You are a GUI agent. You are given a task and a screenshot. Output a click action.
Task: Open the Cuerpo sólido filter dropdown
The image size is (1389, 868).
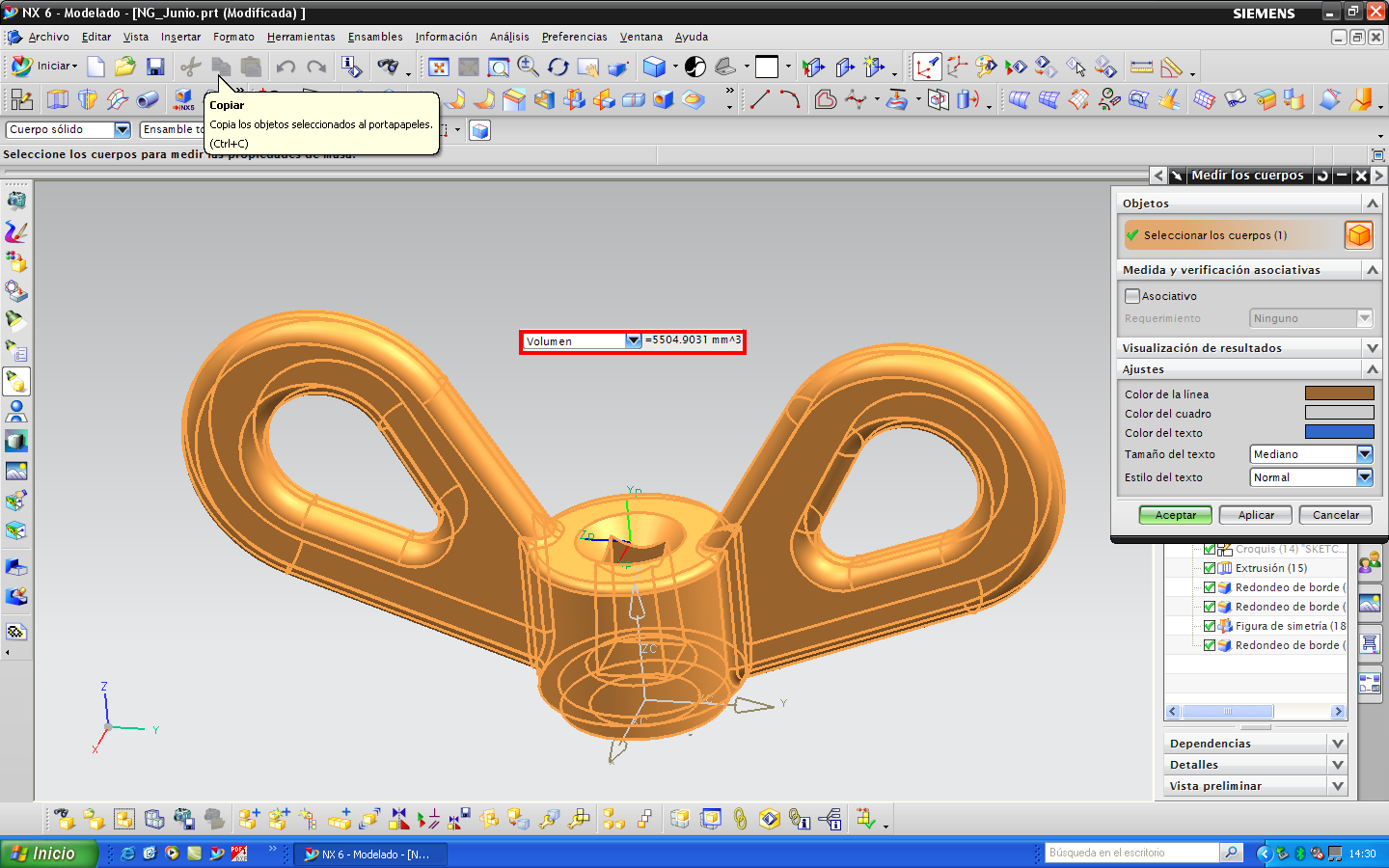click(123, 129)
